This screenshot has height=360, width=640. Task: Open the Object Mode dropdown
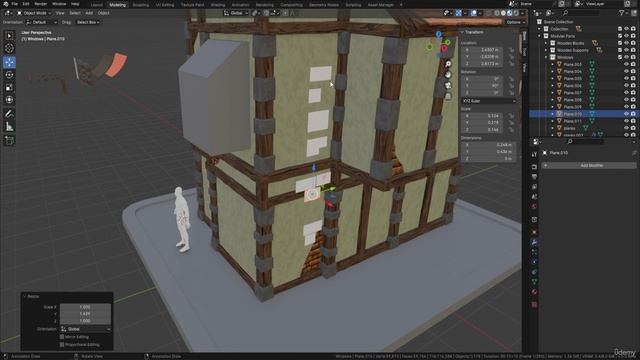[34, 13]
